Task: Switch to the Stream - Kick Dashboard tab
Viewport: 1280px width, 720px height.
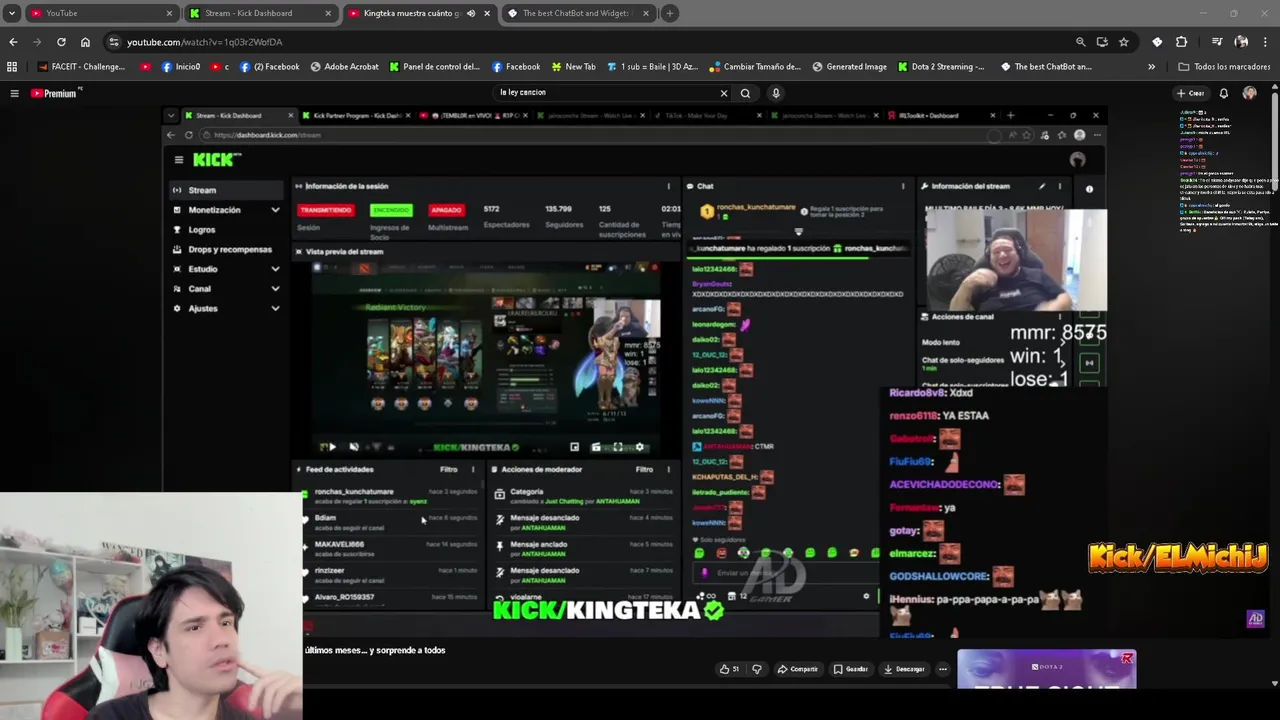Action: pos(260,13)
